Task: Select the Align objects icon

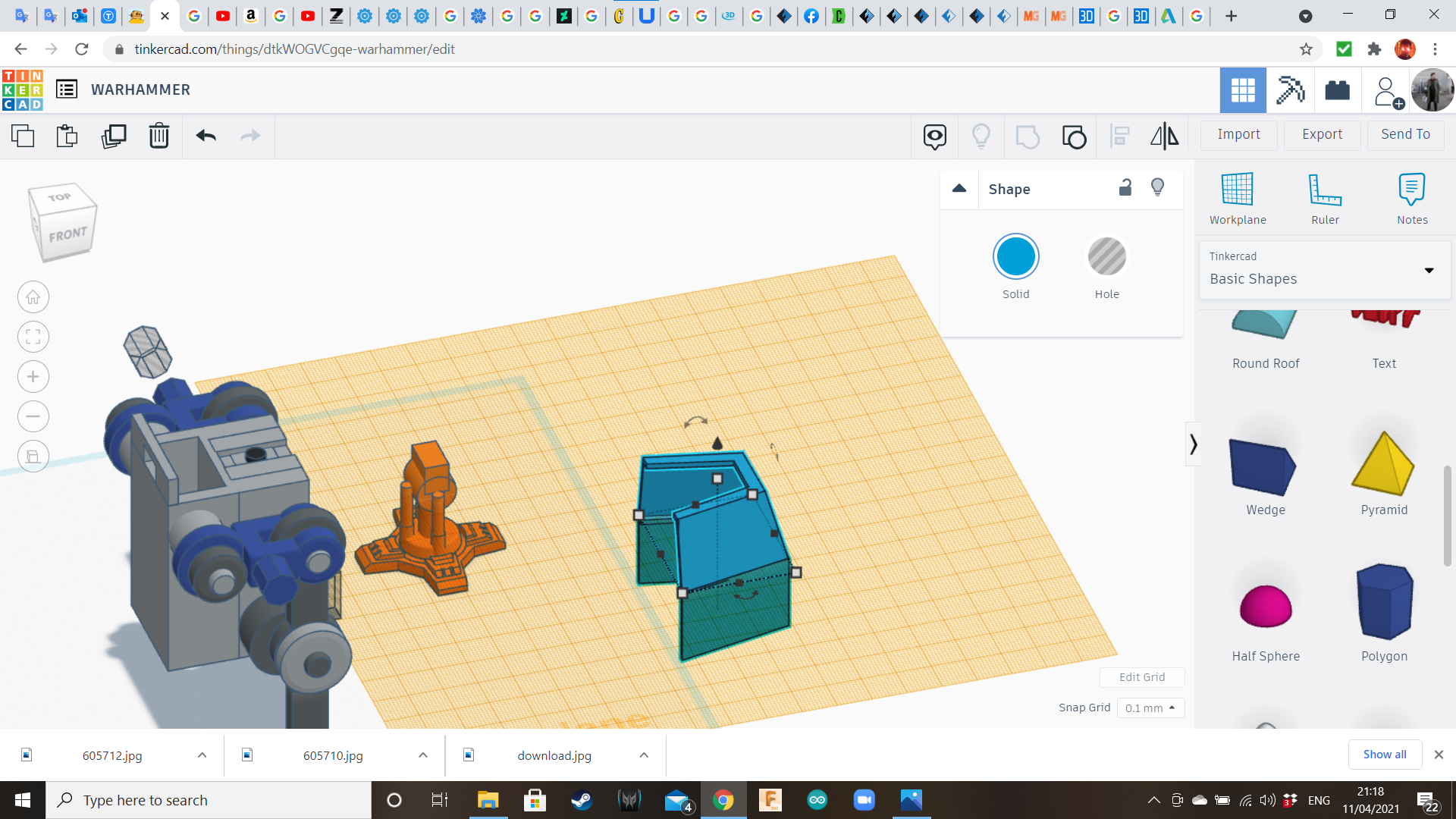Action: tap(1119, 136)
